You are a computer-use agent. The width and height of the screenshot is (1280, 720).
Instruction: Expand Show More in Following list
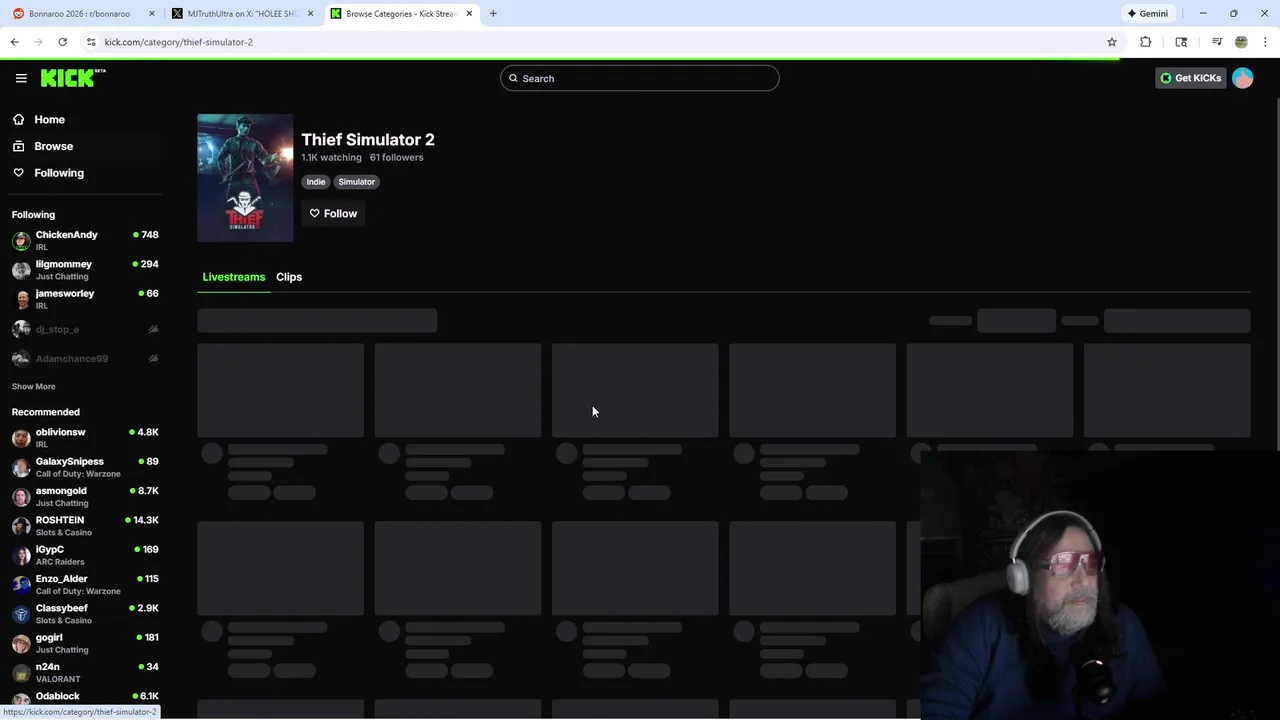coord(34,386)
